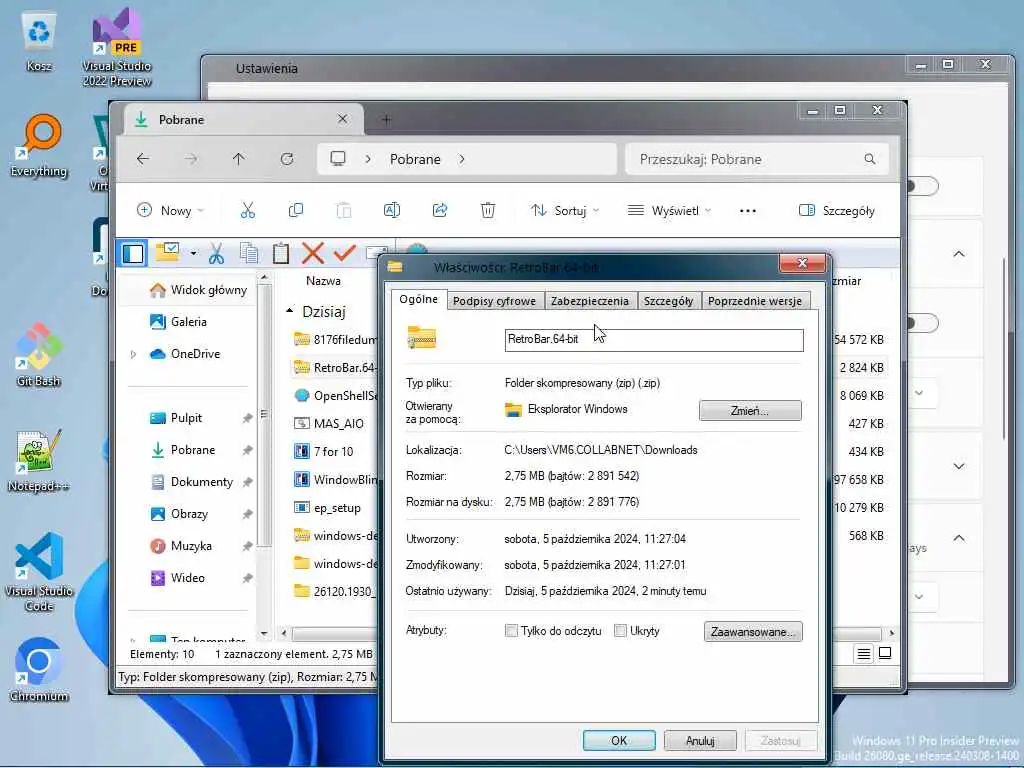Click the blue scissors classic toolbar icon
This screenshot has width=1024, height=768.
tap(216, 253)
